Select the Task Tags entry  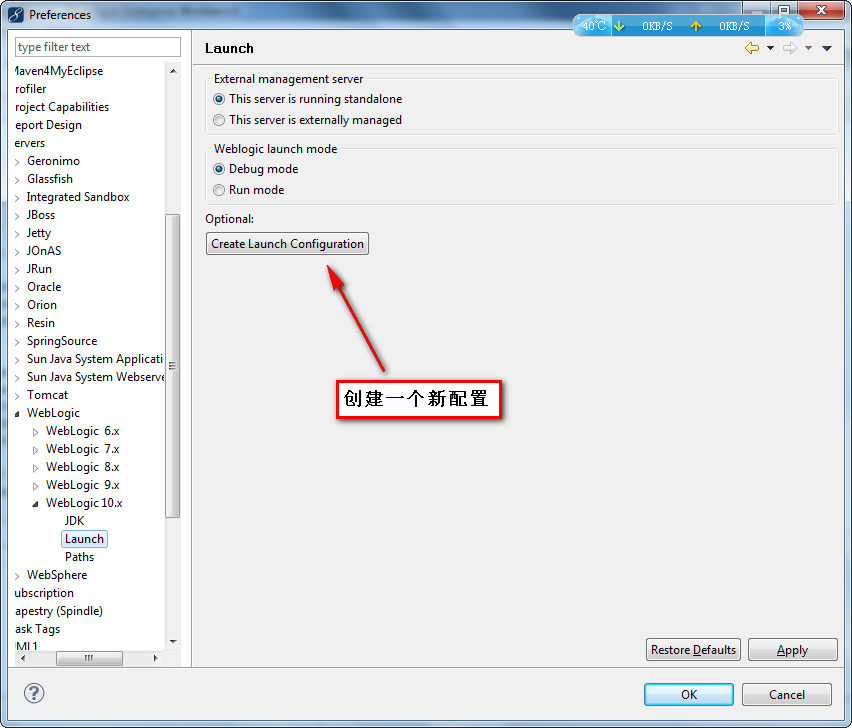37,629
